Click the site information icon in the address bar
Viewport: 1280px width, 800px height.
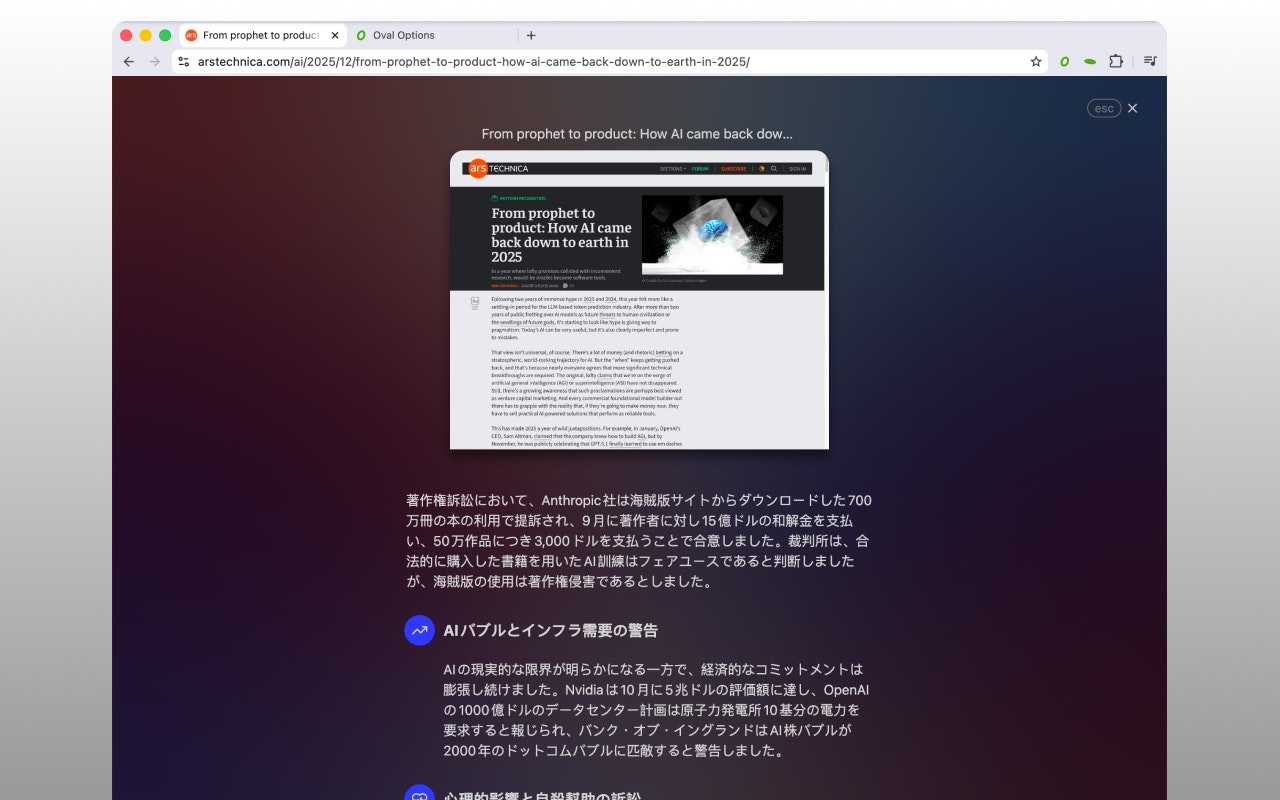(183, 61)
